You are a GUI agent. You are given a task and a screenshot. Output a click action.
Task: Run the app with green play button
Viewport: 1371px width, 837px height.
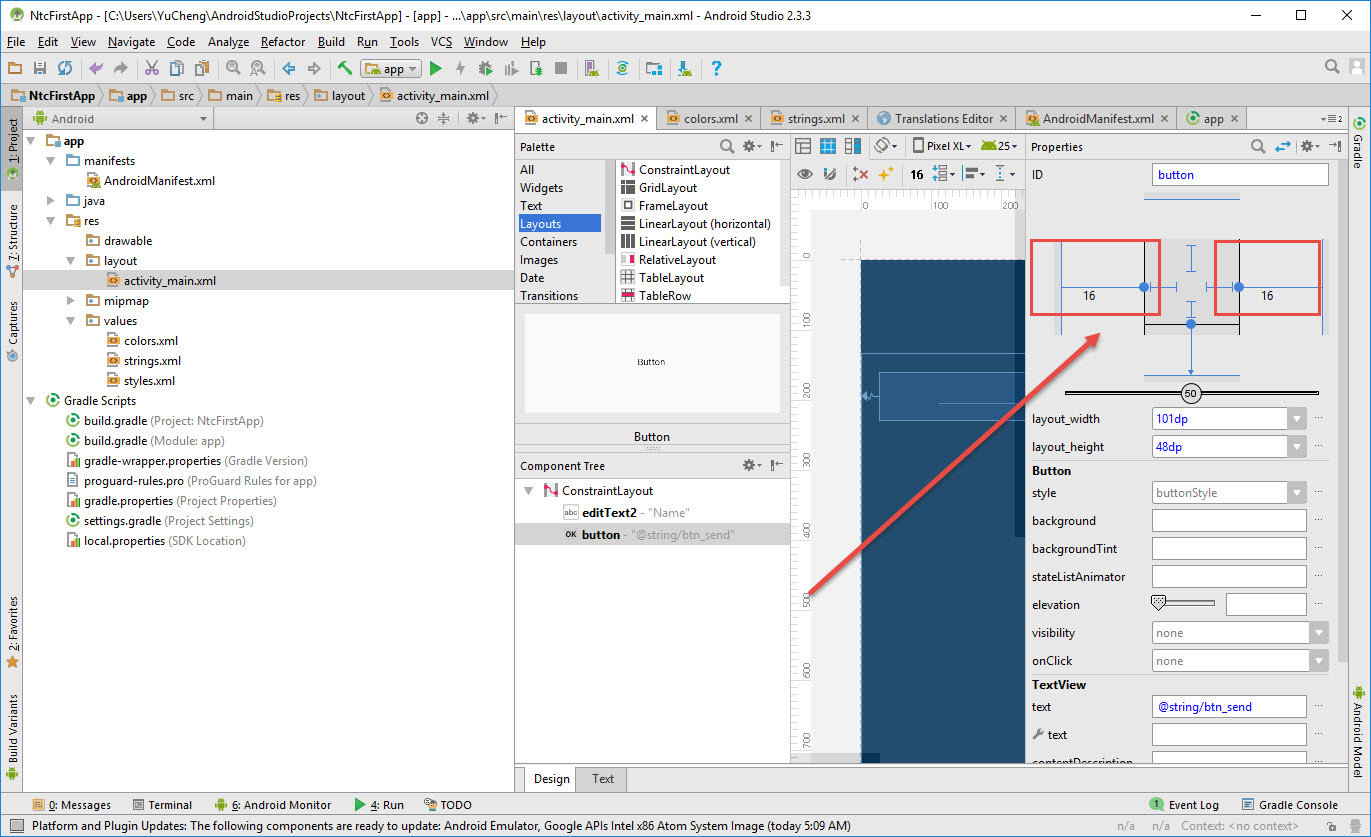[435, 69]
